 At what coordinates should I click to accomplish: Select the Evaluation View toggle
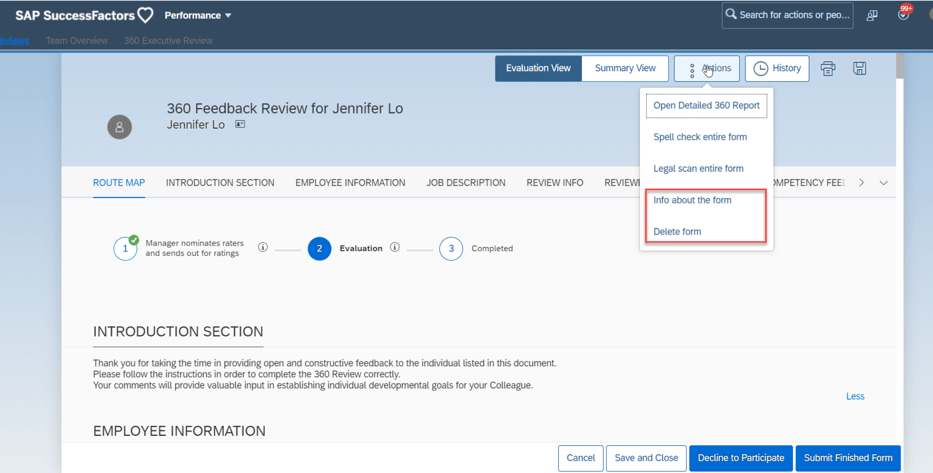(x=538, y=68)
